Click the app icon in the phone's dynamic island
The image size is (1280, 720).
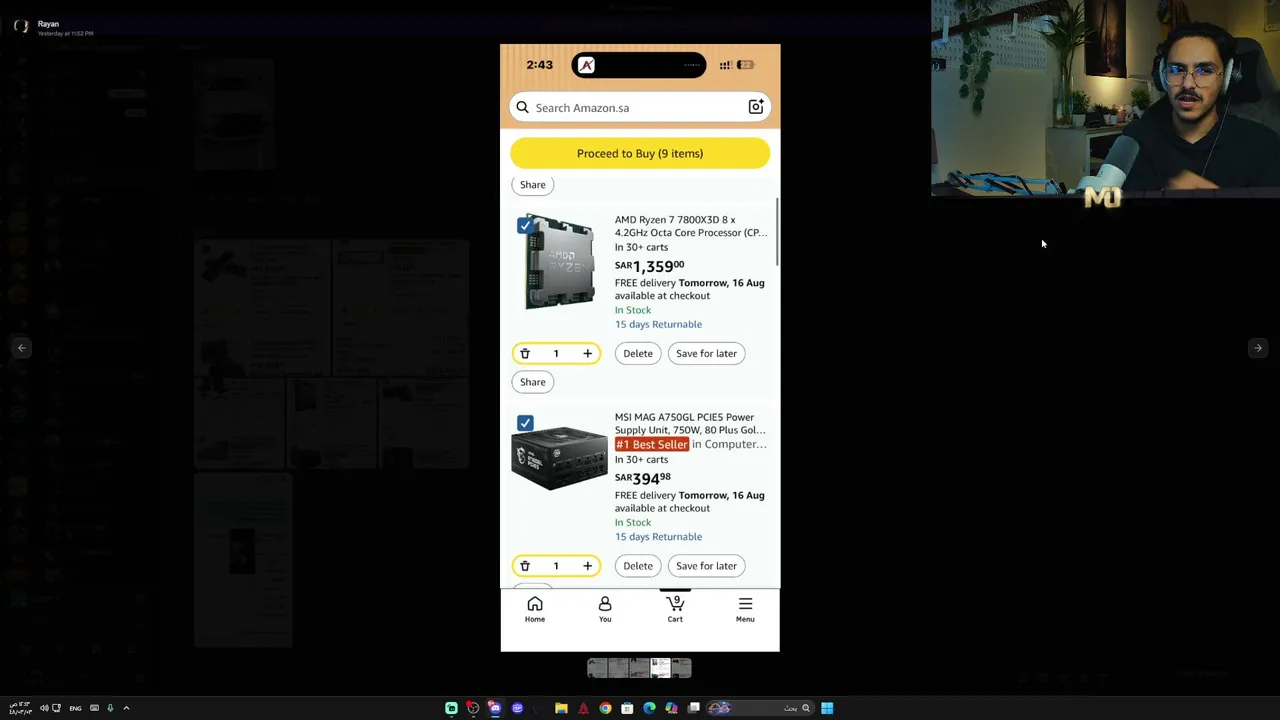(x=587, y=65)
